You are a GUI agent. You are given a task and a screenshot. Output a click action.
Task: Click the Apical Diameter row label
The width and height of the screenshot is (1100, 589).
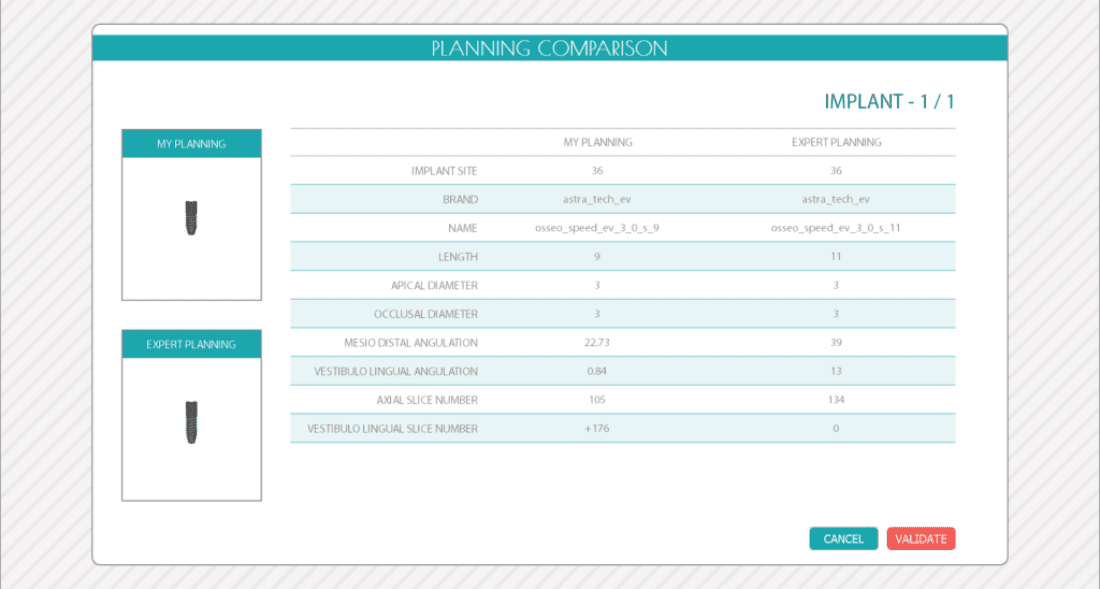click(x=434, y=286)
